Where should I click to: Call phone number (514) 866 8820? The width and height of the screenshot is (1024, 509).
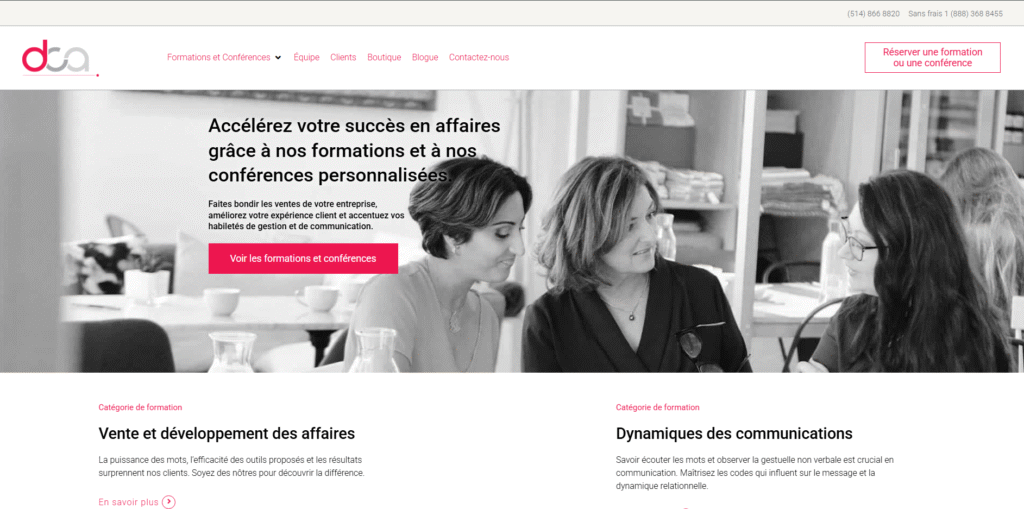coord(873,14)
